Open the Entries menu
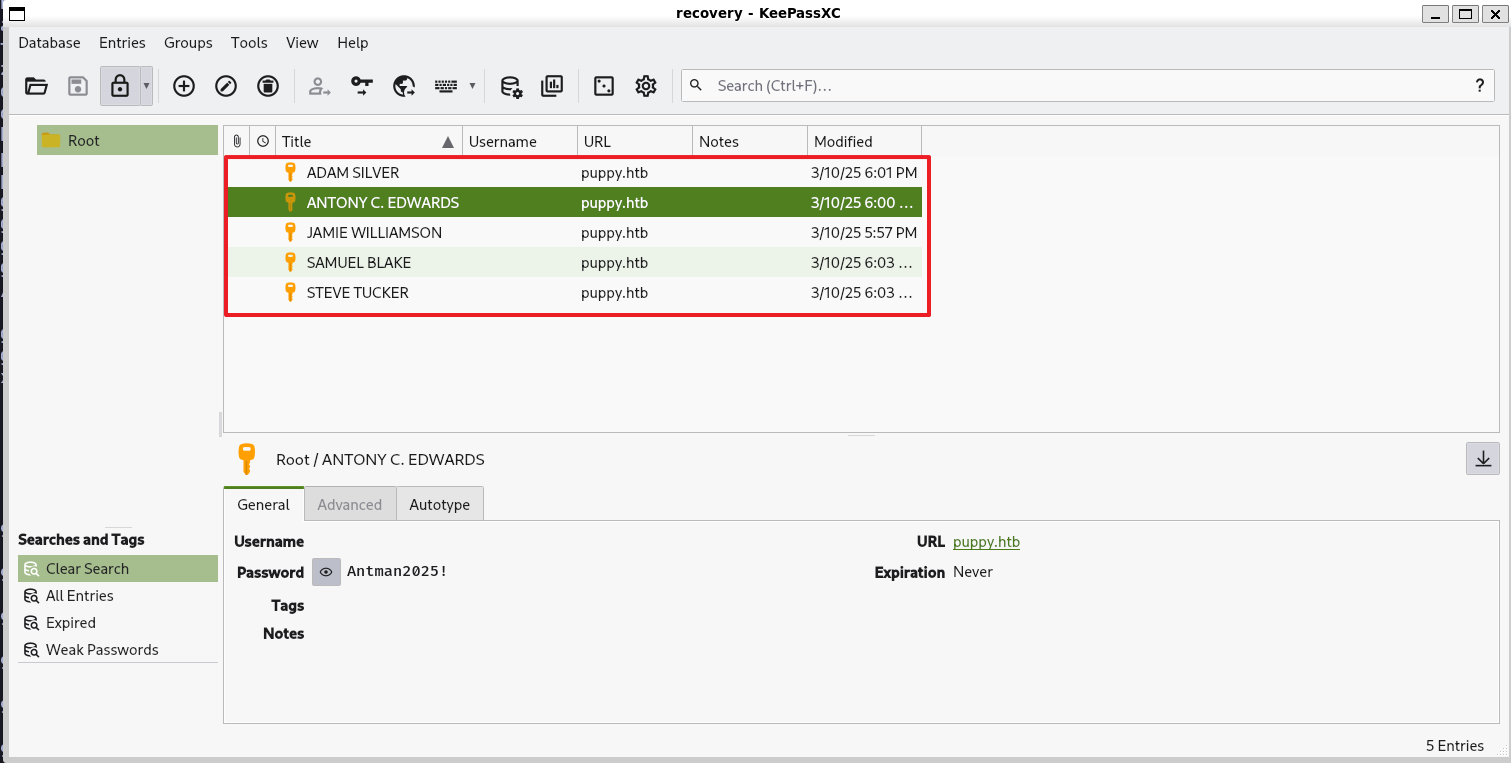 (122, 42)
